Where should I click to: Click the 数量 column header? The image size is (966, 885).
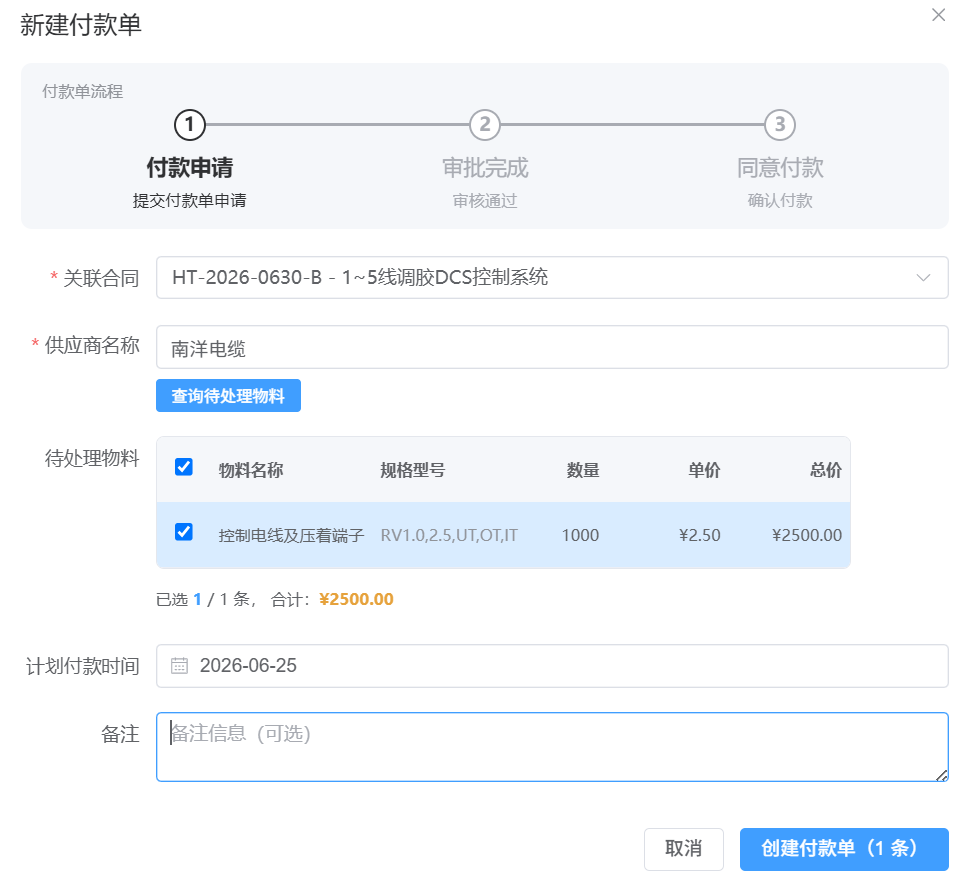pos(583,471)
